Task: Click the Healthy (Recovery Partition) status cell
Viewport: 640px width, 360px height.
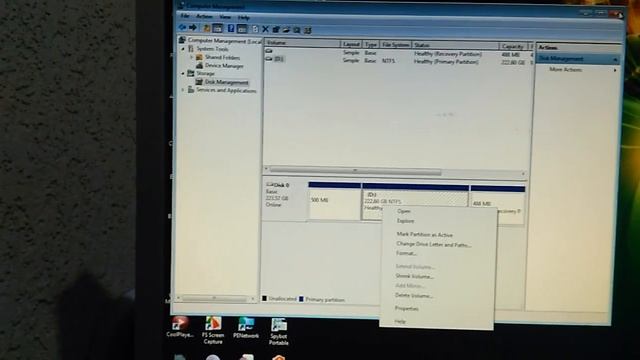Action: click(448, 54)
